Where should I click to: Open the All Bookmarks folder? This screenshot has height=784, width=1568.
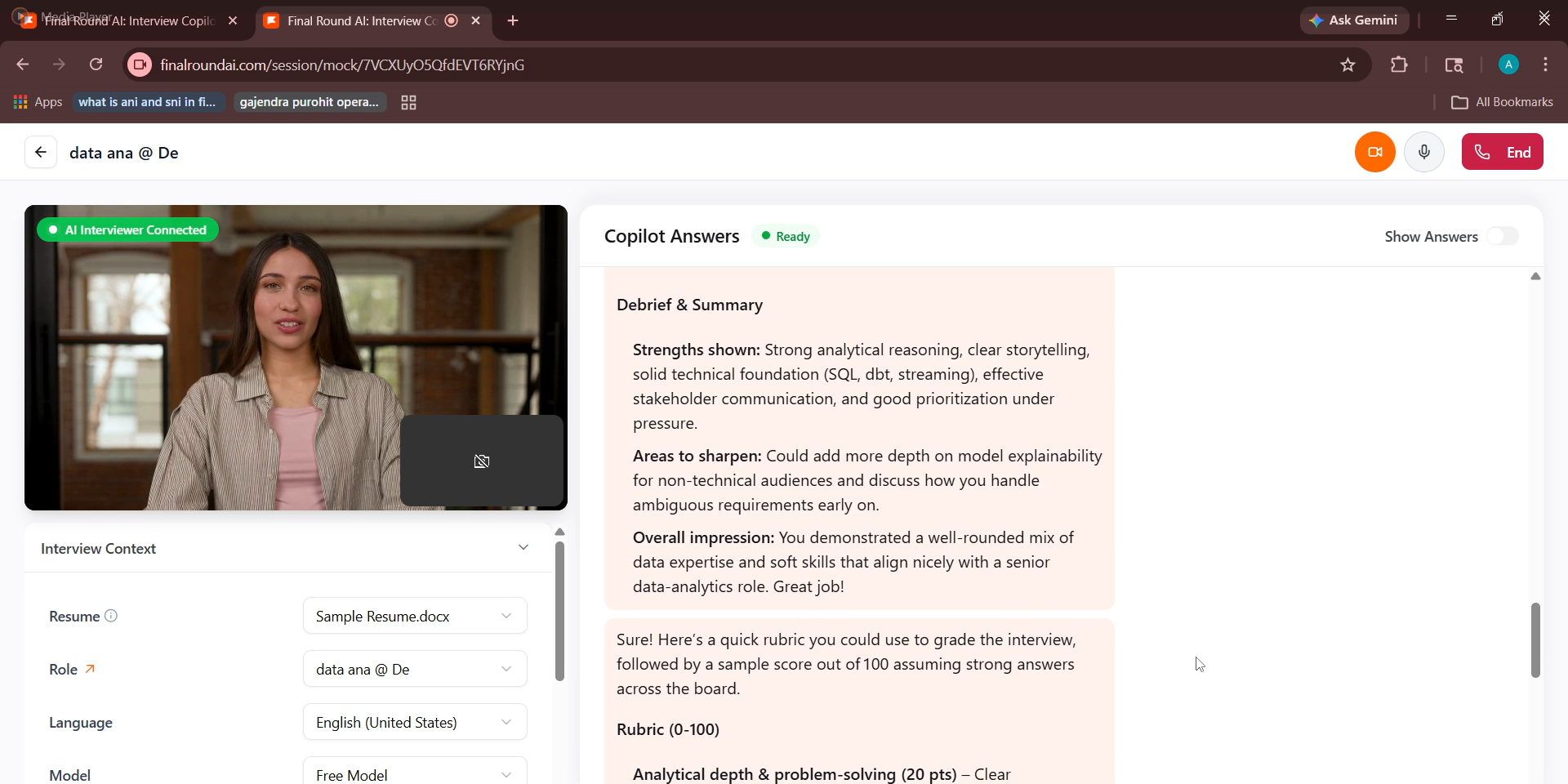(1503, 102)
